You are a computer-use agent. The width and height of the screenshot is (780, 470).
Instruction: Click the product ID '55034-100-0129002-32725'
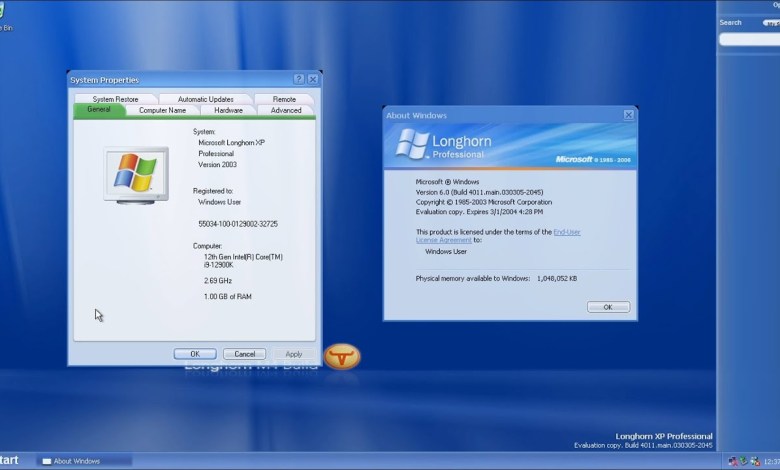[238, 224]
